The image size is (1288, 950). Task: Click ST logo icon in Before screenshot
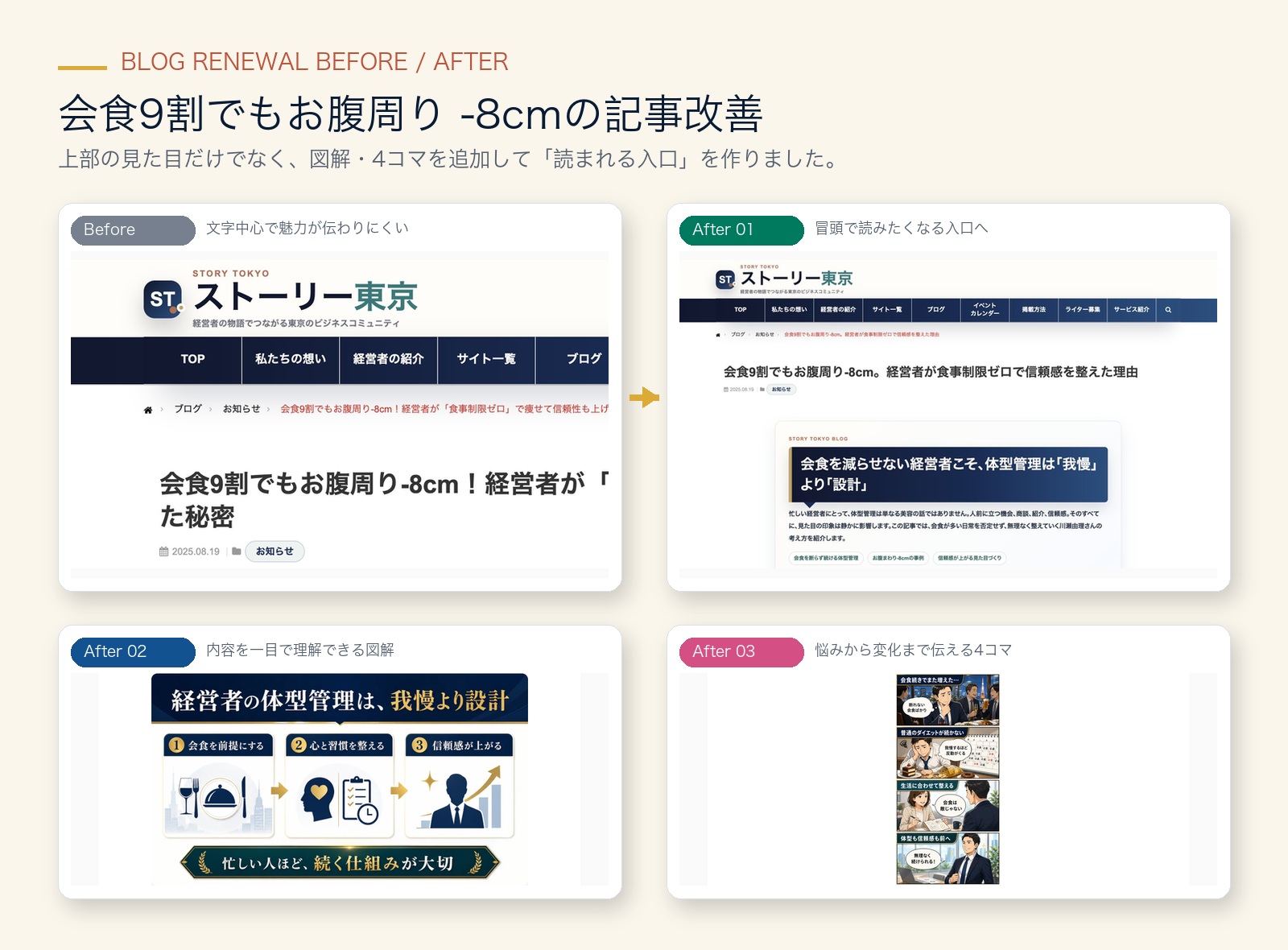pyautogui.click(x=163, y=299)
